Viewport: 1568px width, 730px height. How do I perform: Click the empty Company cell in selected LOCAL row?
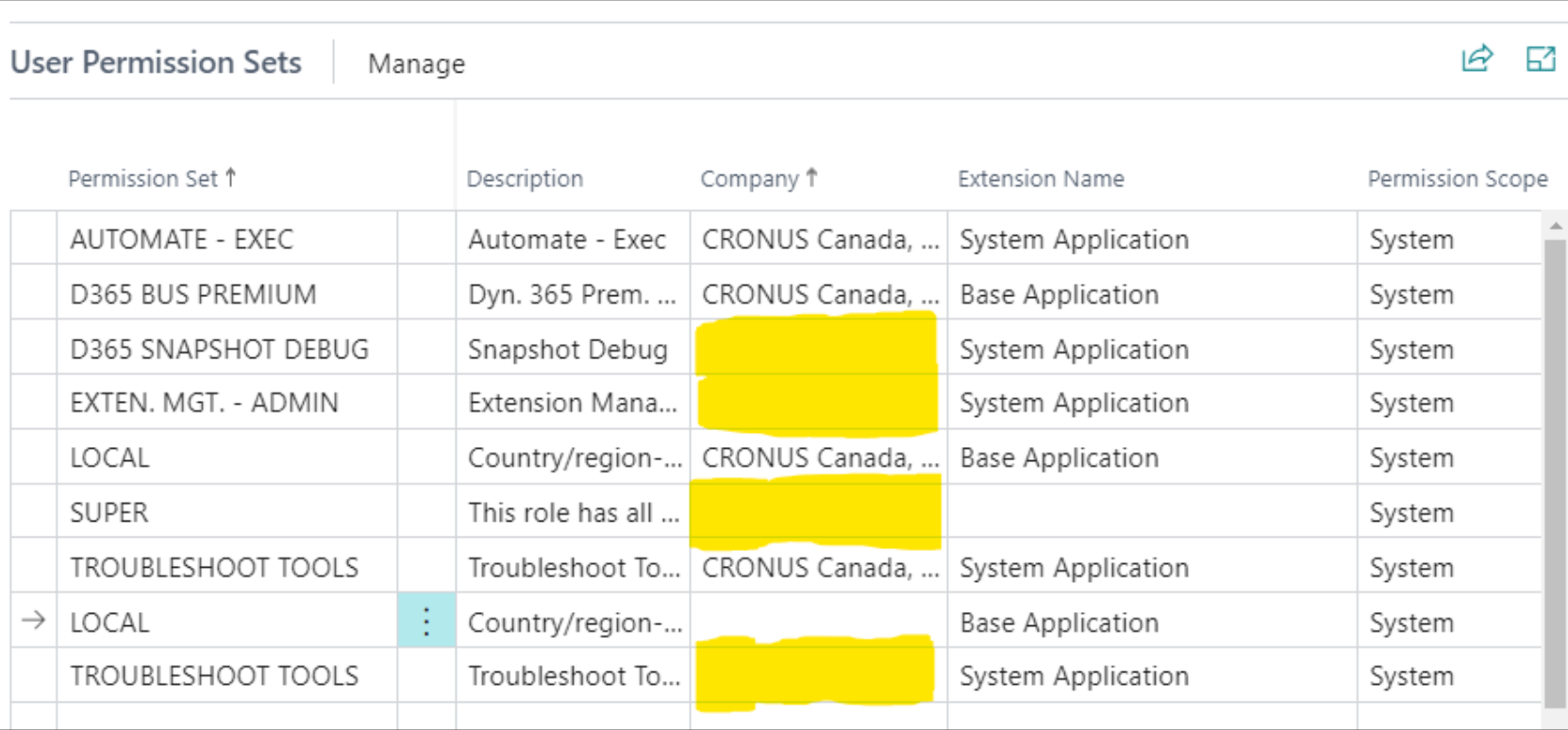(817, 622)
